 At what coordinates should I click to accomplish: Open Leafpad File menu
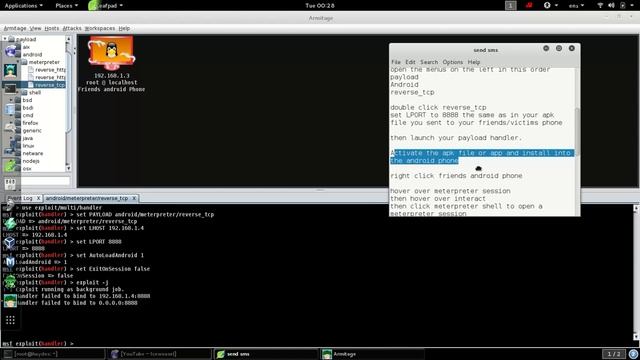pos(396,62)
